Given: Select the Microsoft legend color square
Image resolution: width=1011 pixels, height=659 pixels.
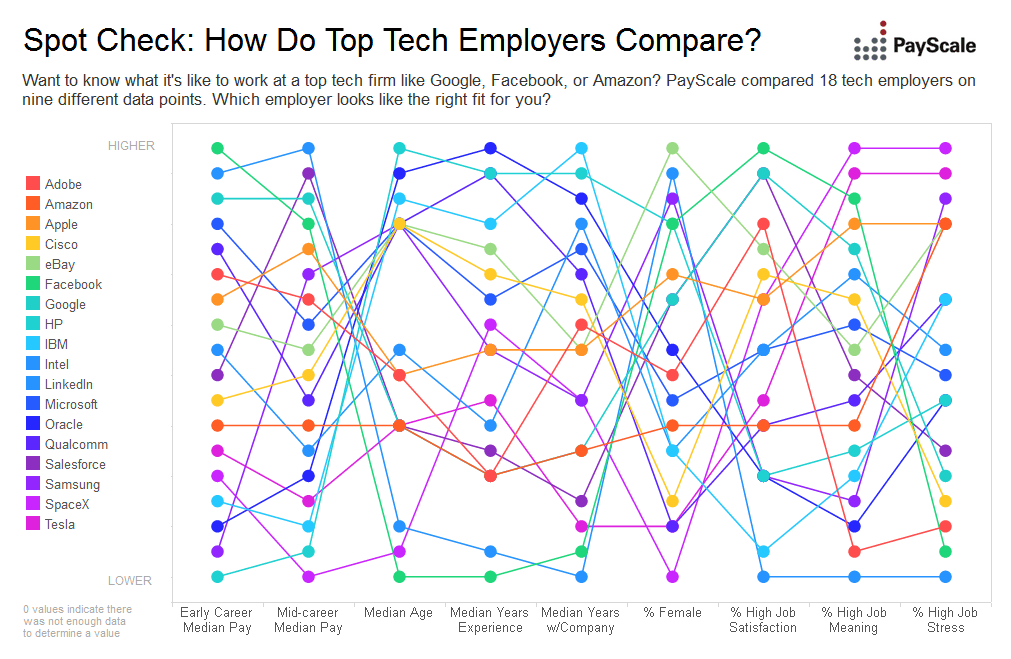Looking at the screenshot, I should 33,404.
